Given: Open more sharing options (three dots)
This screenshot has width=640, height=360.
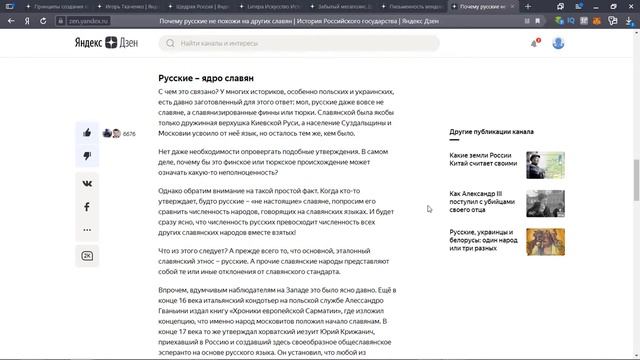Looking at the screenshot, I should pos(87,230).
